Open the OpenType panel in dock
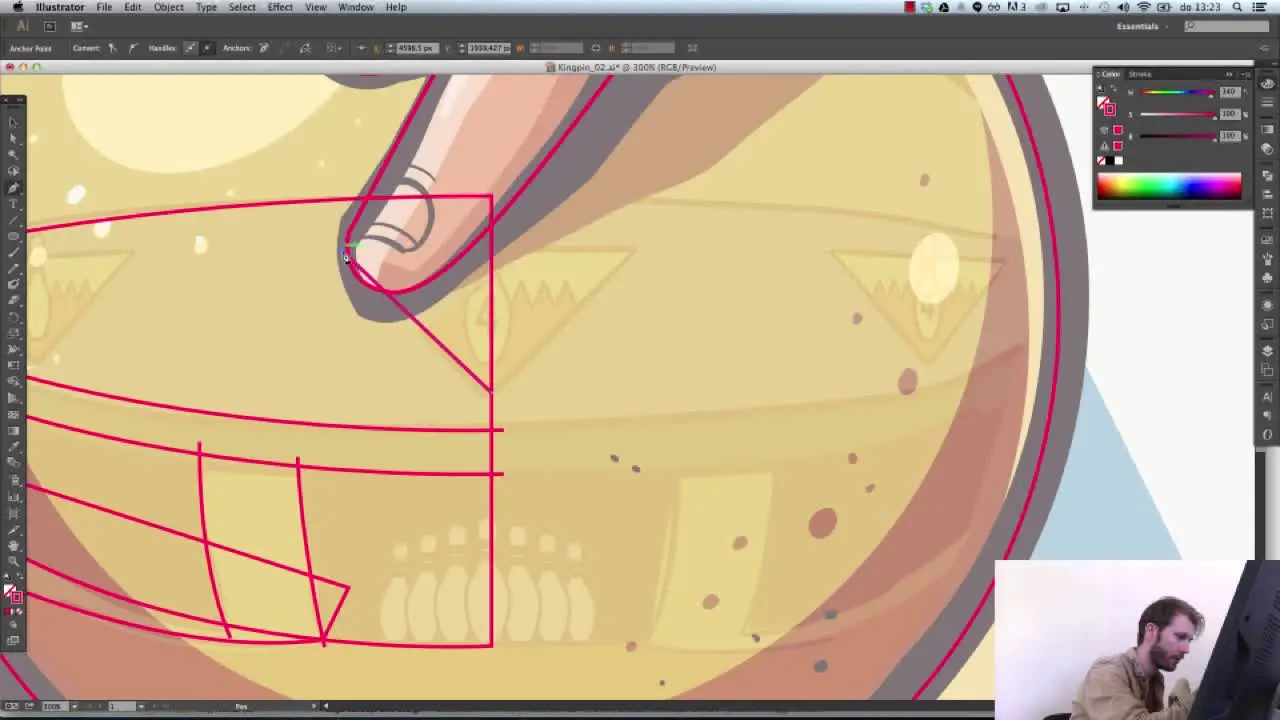The width and height of the screenshot is (1280, 720). point(1268,435)
